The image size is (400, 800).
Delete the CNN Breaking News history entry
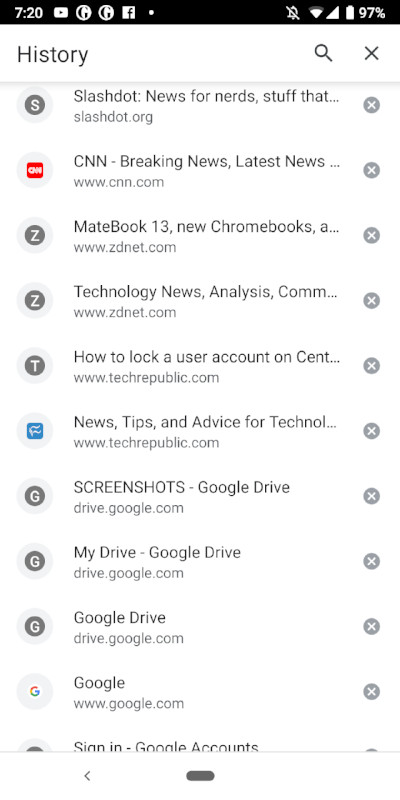(x=371, y=170)
